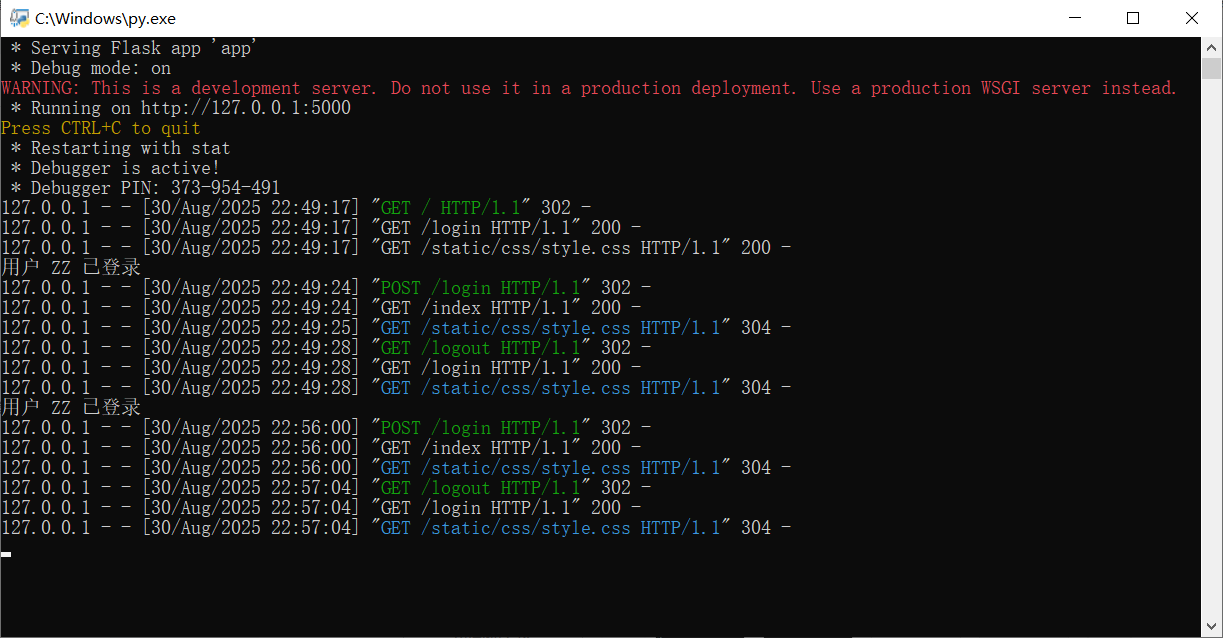This screenshot has height=638, width=1223.
Task: Click the "Press CTRL+C to quit" line
Action: [x=101, y=128]
